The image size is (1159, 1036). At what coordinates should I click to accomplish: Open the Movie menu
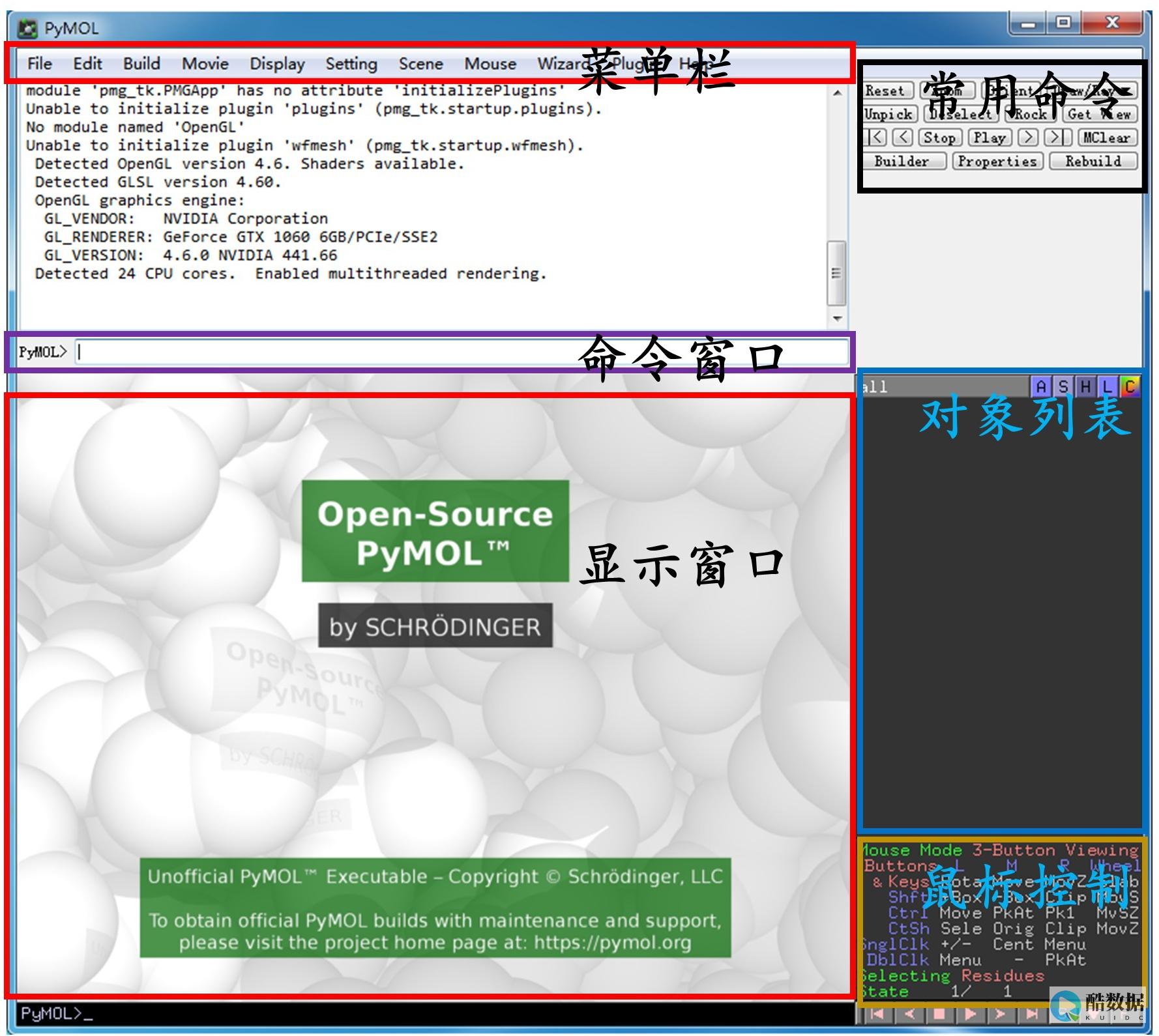point(205,63)
